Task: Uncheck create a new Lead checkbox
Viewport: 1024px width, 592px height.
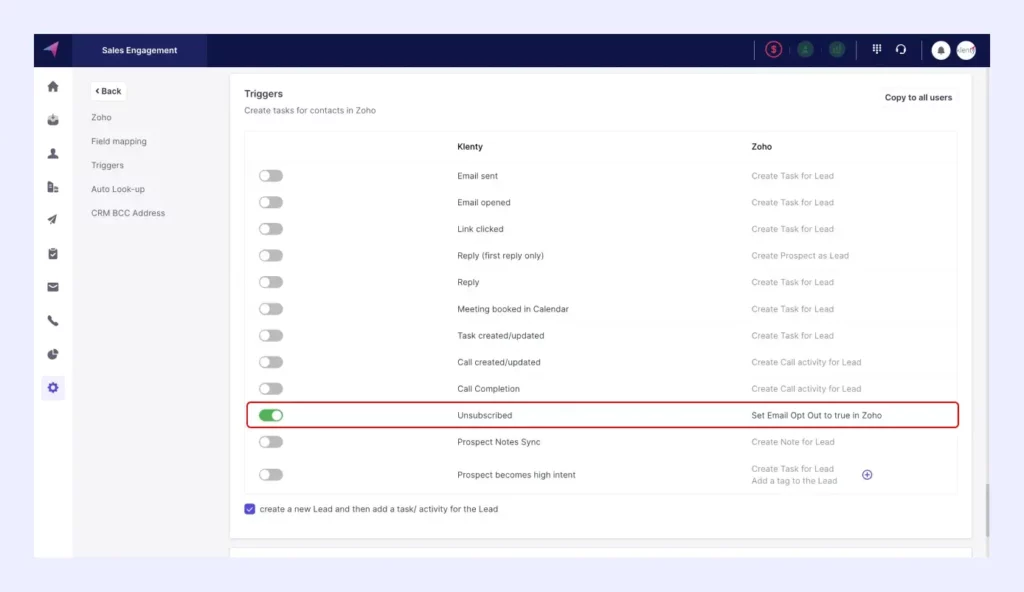Action: [249, 508]
